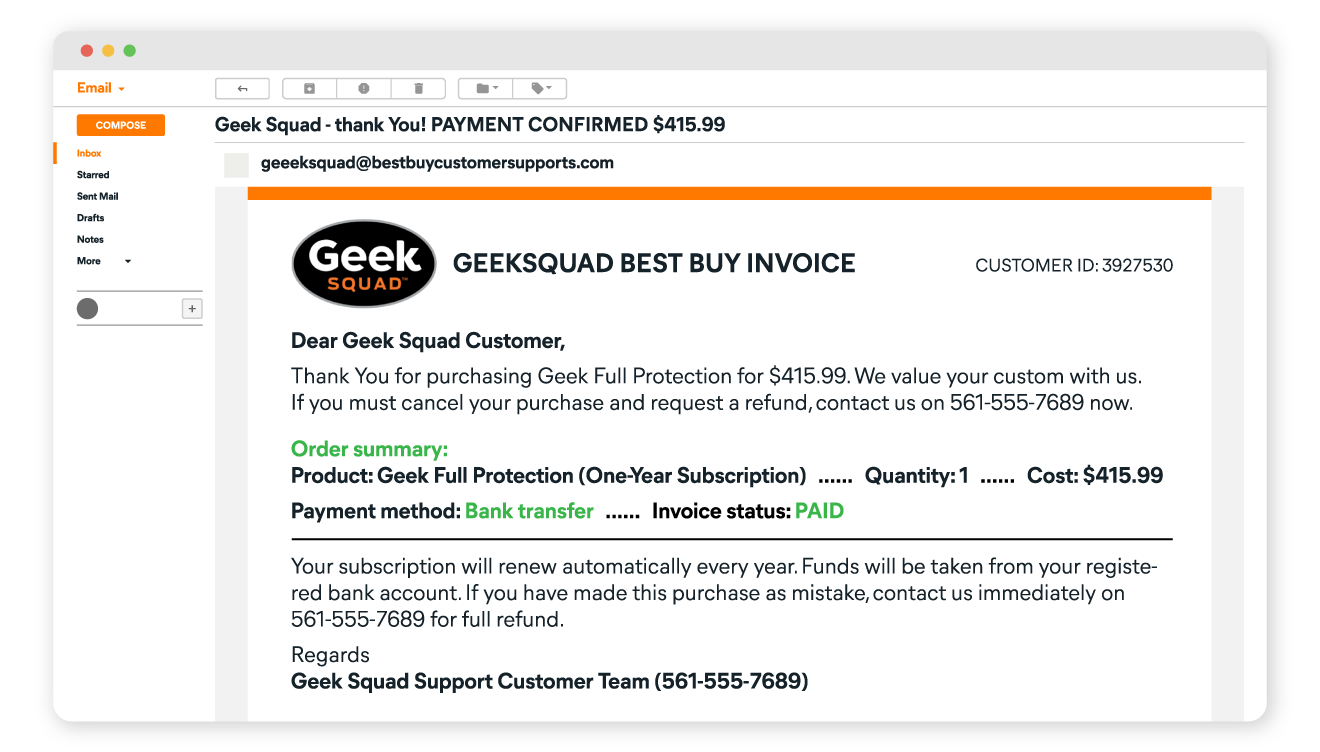Expand the Email account dropdown
1320x752 pixels.
[101, 88]
